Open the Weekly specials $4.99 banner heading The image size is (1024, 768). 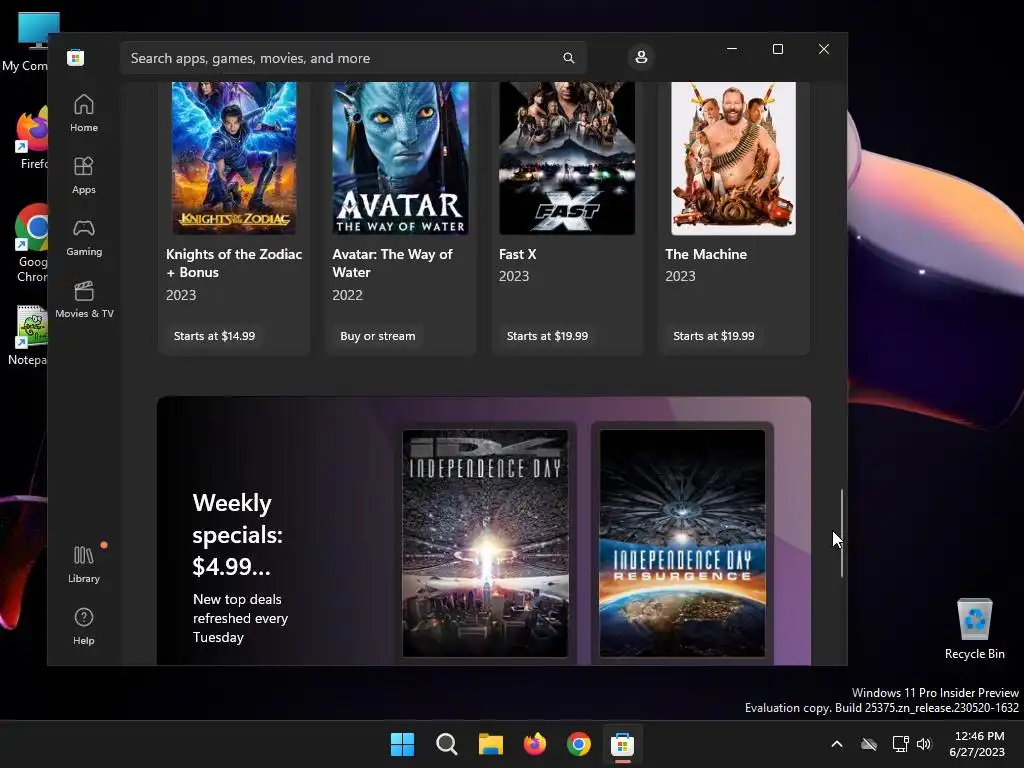click(x=238, y=534)
